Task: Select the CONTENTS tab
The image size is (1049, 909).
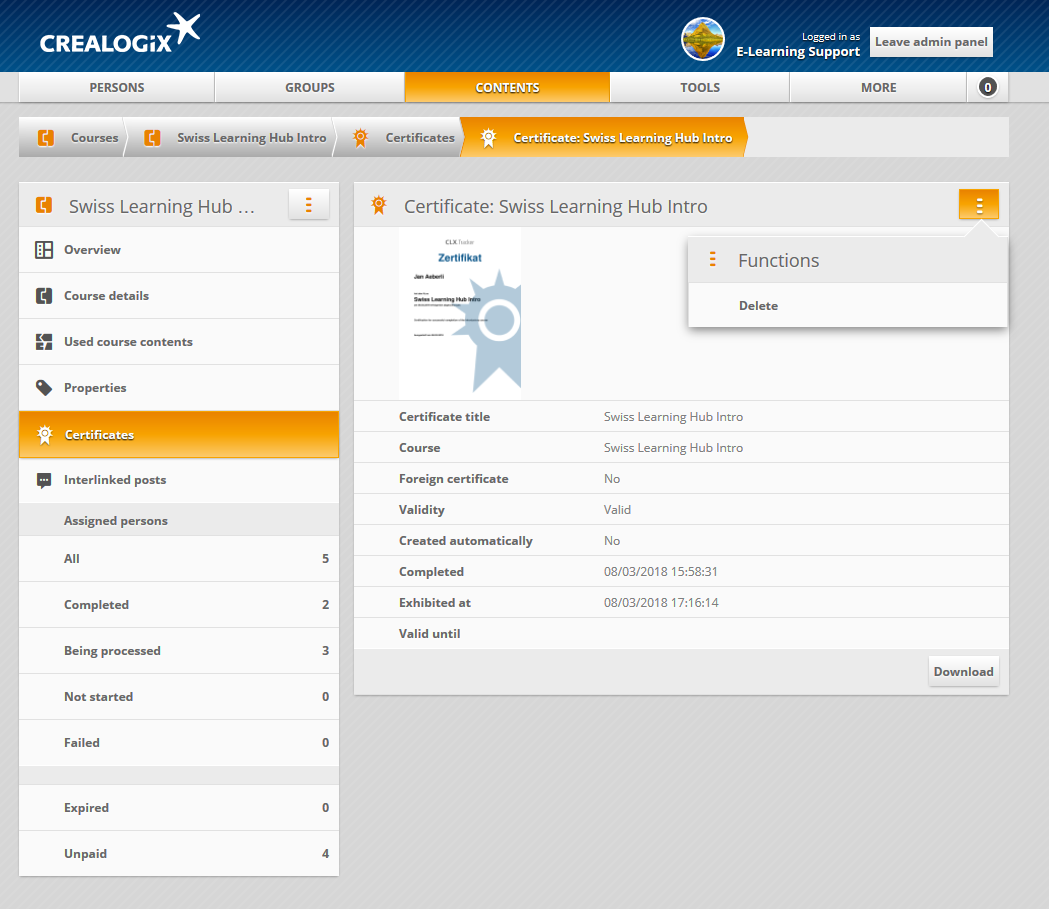Action: point(507,88)
